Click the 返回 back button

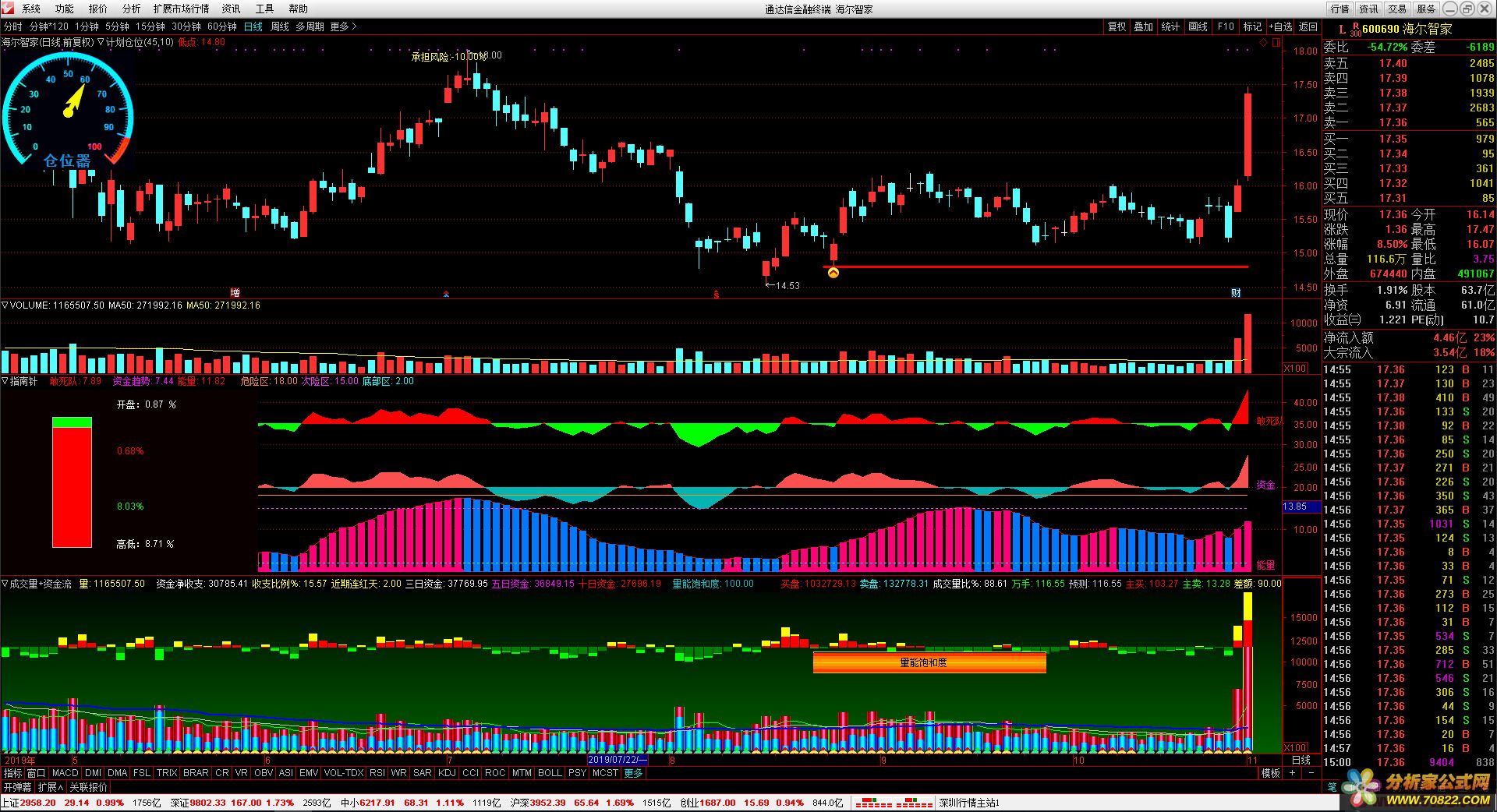pos(1308,26)
